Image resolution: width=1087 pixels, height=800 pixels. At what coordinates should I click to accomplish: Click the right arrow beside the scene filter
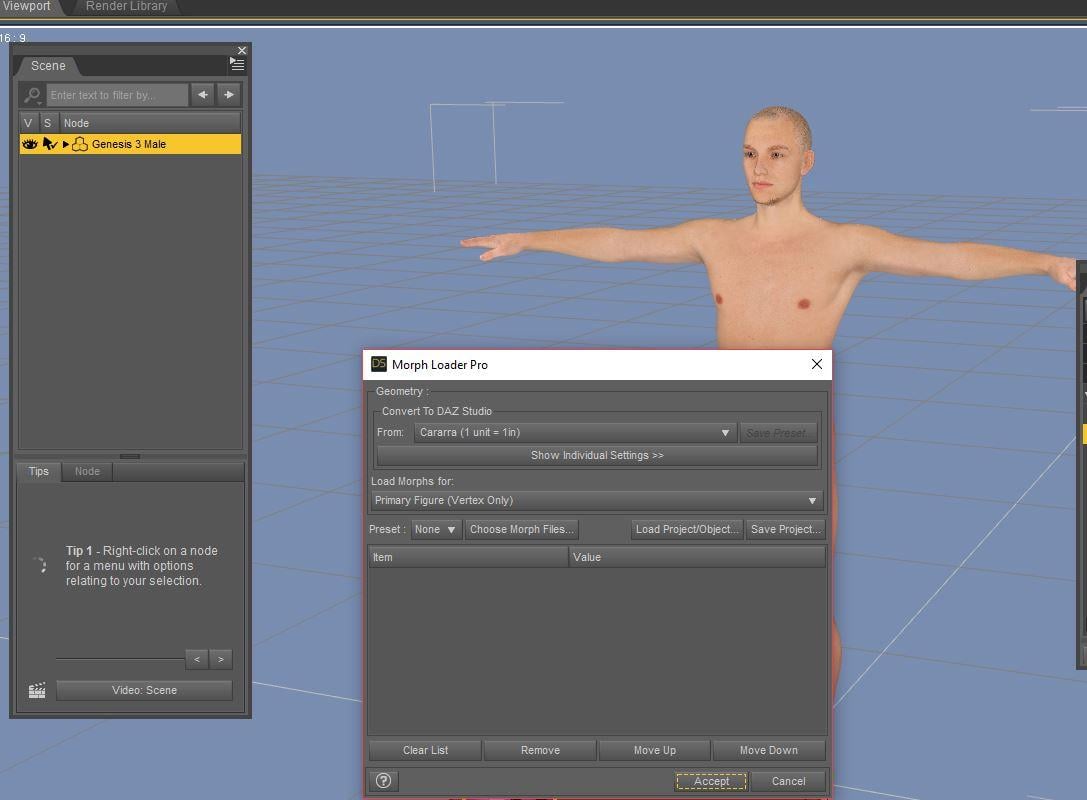click(x=229, y=95)
